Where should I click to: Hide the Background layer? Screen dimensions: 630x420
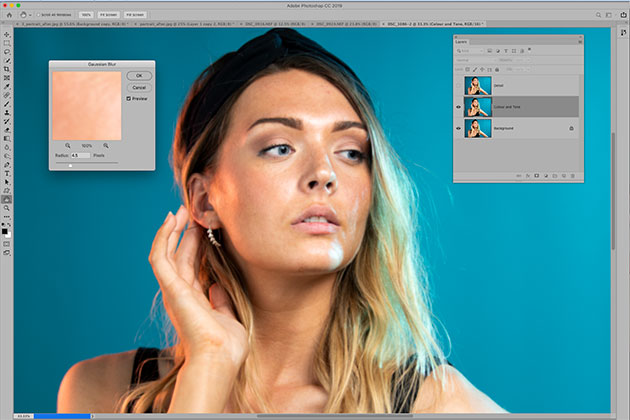(x=458, y=129)
